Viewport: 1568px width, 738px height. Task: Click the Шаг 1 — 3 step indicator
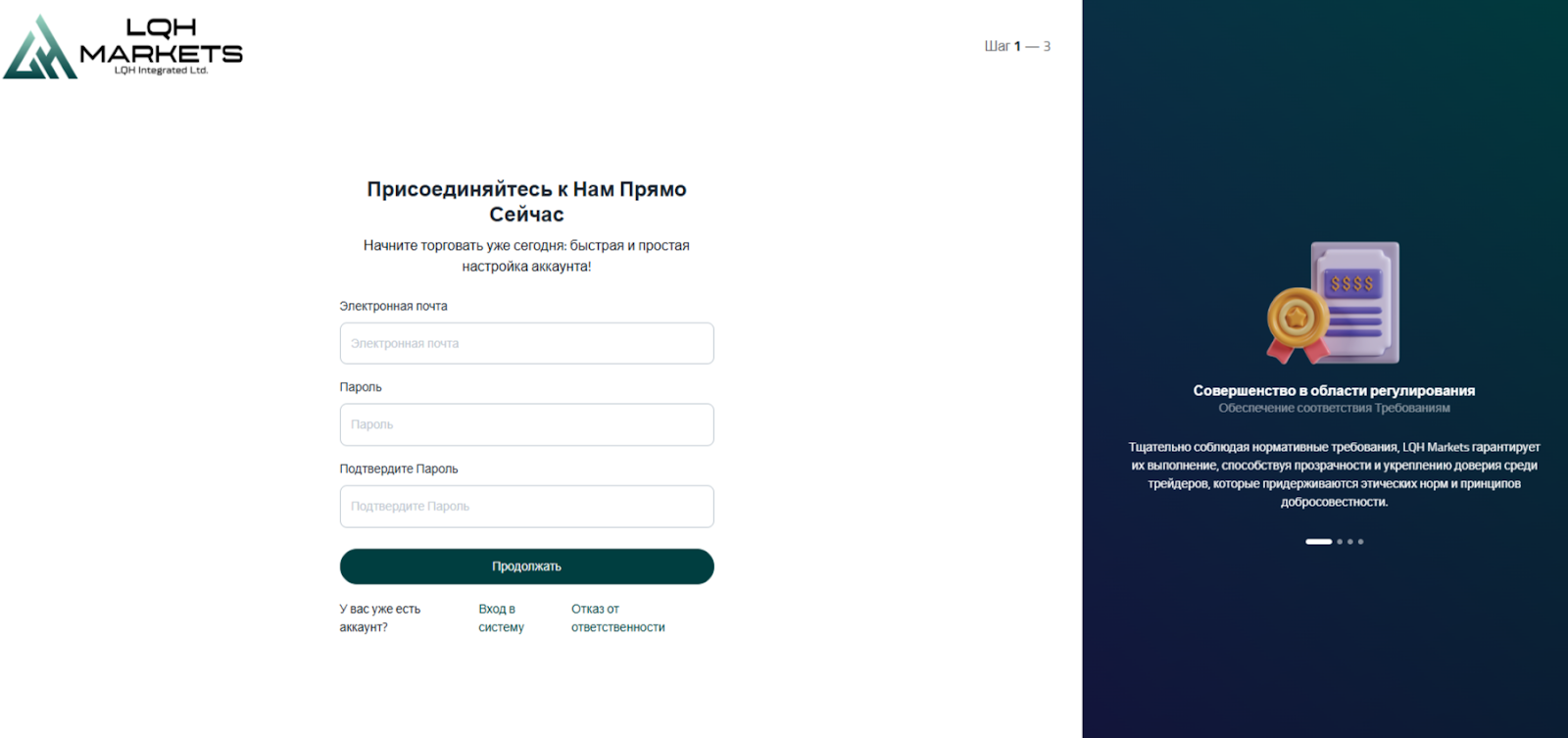tap(1017, 46)
